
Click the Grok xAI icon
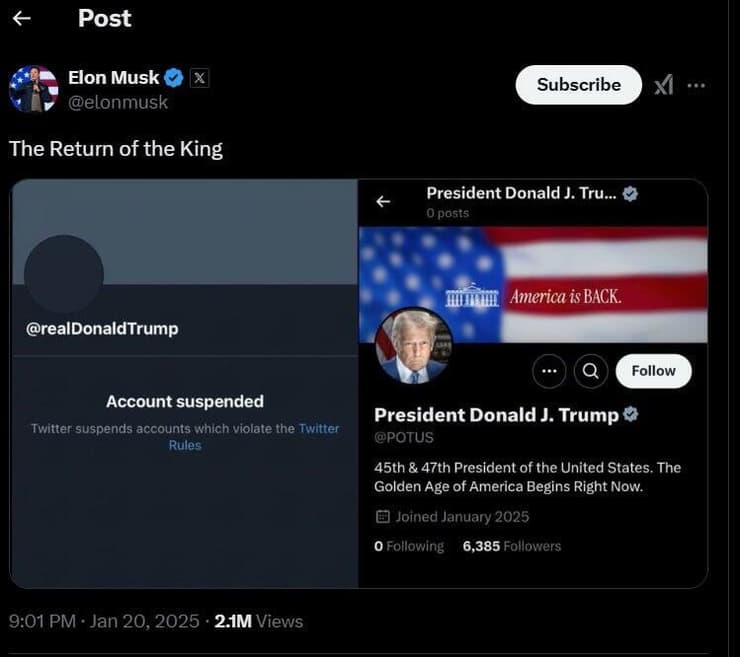[x=663, y=85]
